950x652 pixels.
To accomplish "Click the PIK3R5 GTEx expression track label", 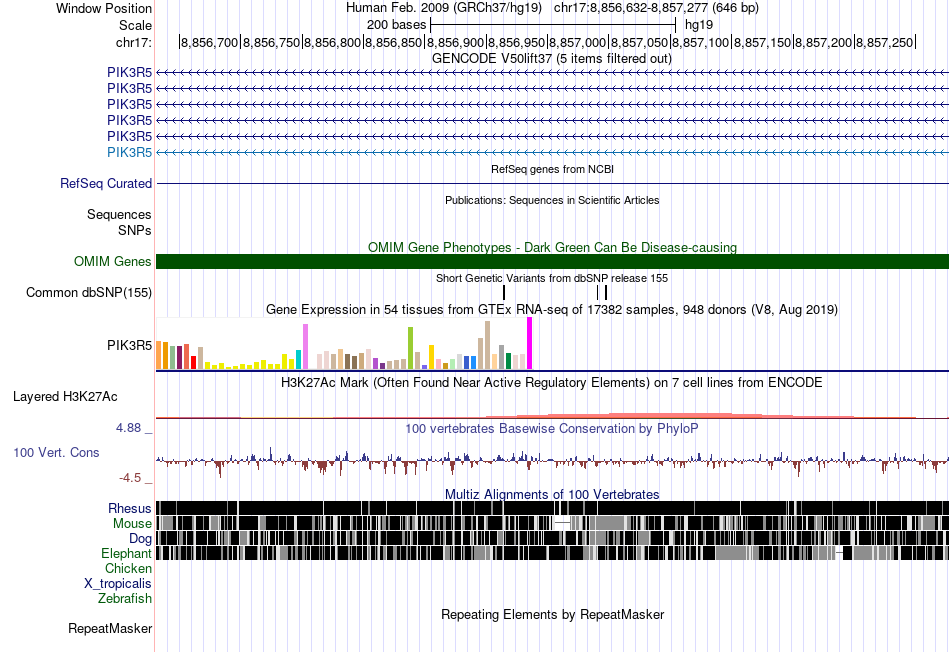I will point(129,345).
